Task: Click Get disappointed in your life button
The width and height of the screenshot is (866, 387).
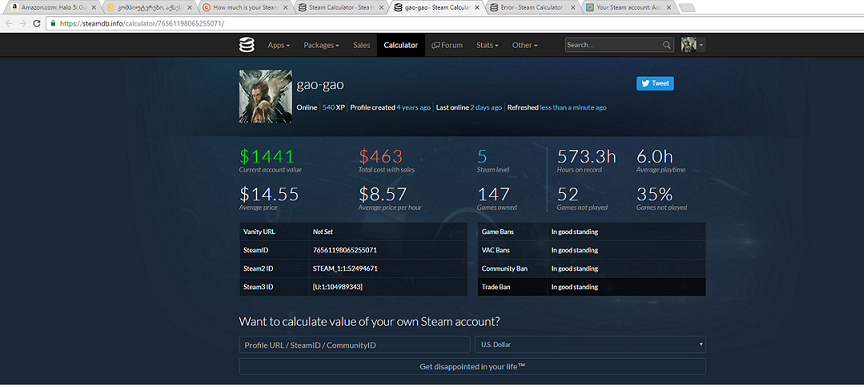Action: tap(472, 367)
